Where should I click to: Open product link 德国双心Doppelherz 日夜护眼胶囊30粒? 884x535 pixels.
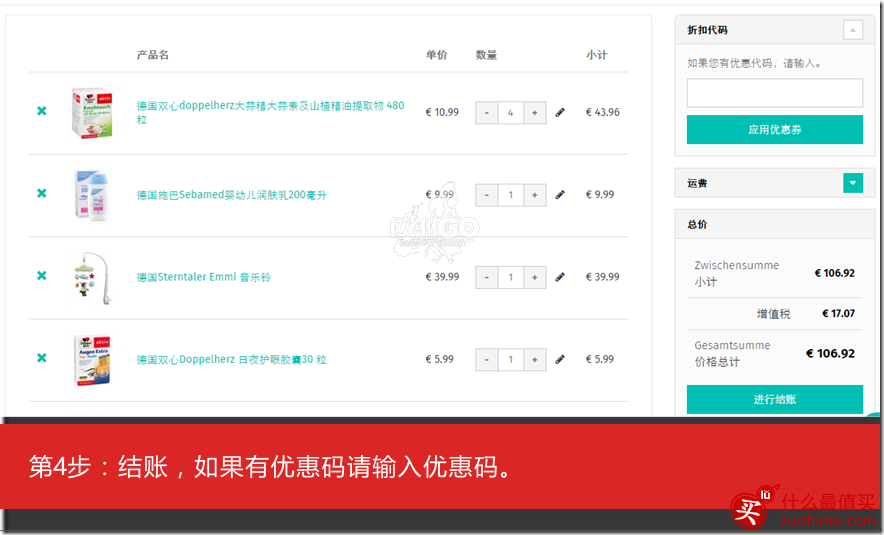232,360
